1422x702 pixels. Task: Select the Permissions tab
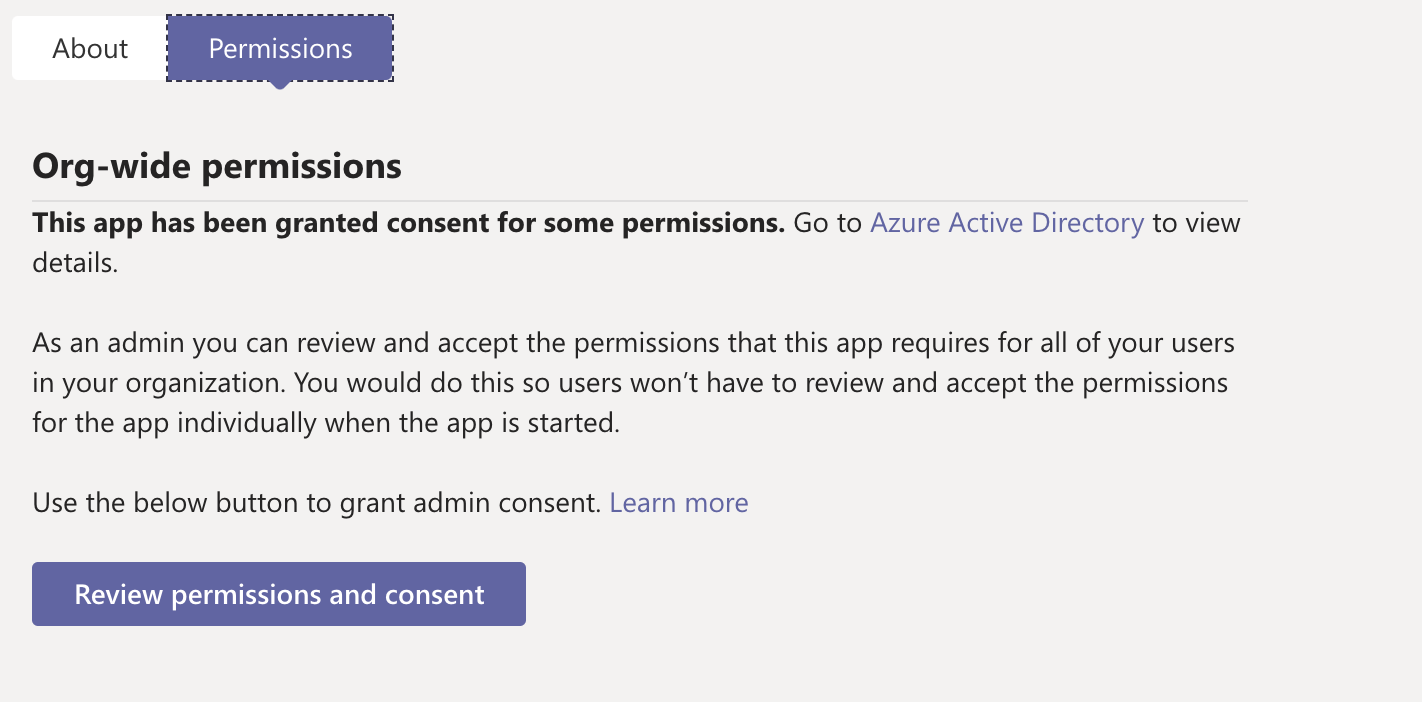point(280,48)
